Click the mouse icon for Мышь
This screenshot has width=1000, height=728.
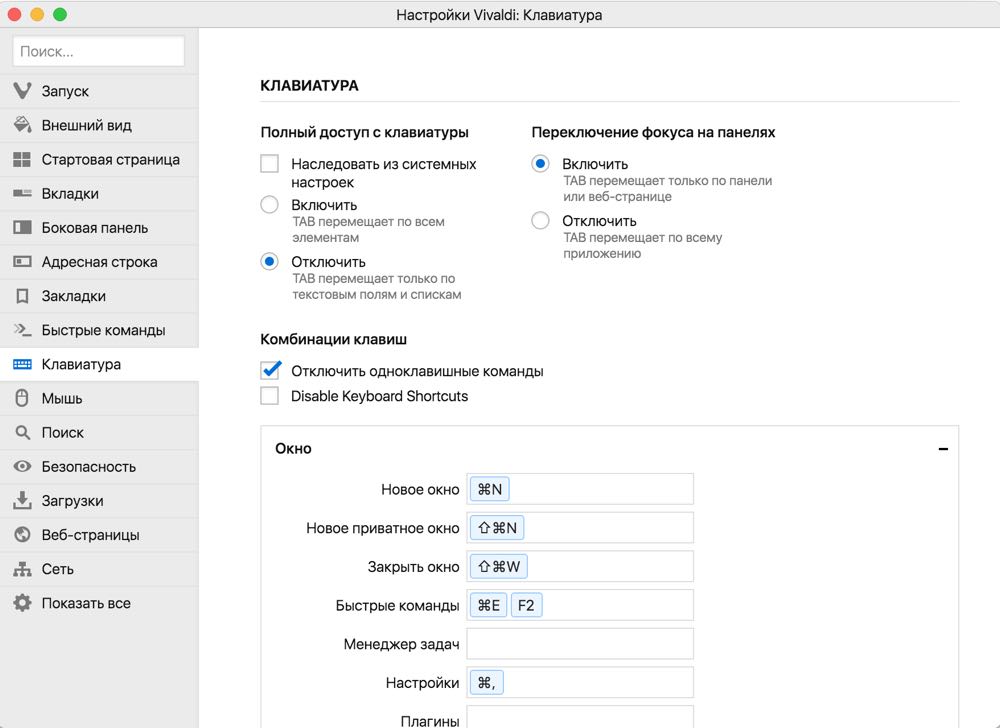point(22,398)
